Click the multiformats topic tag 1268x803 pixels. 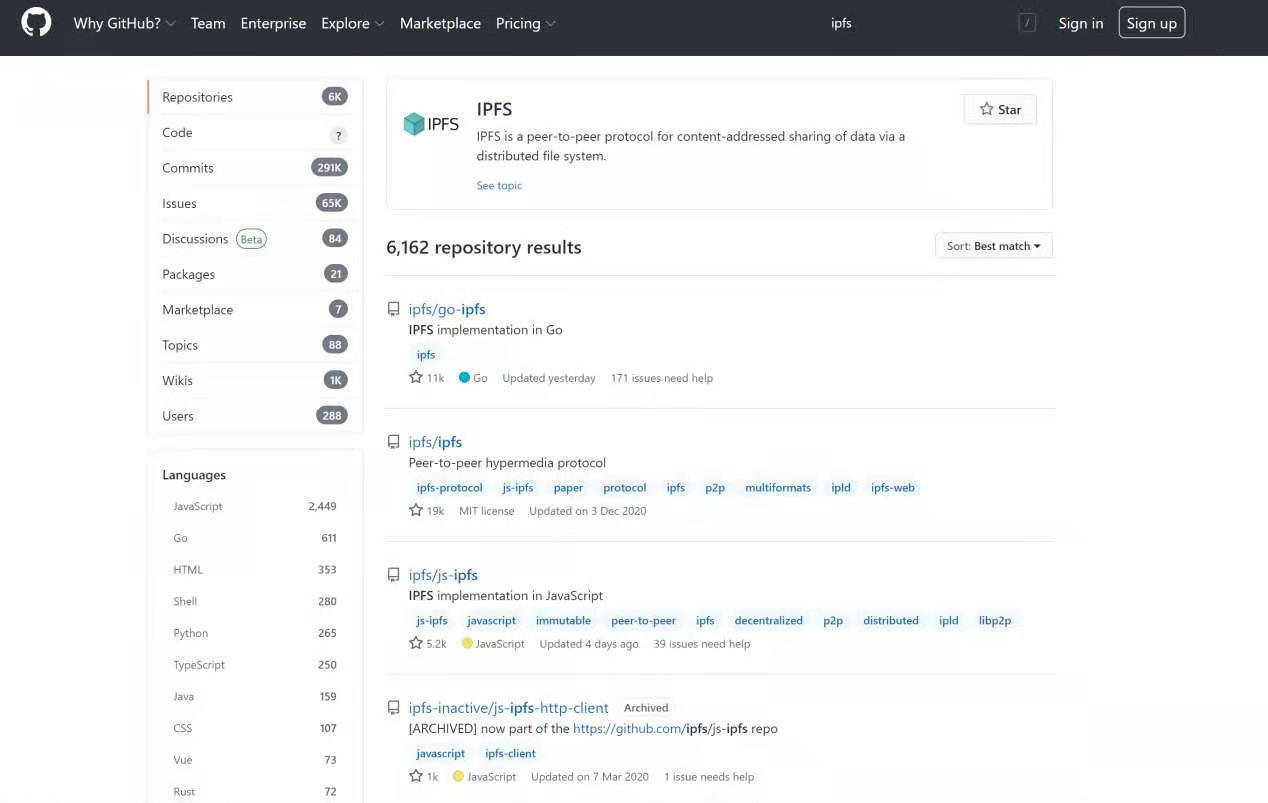(778, 488)
